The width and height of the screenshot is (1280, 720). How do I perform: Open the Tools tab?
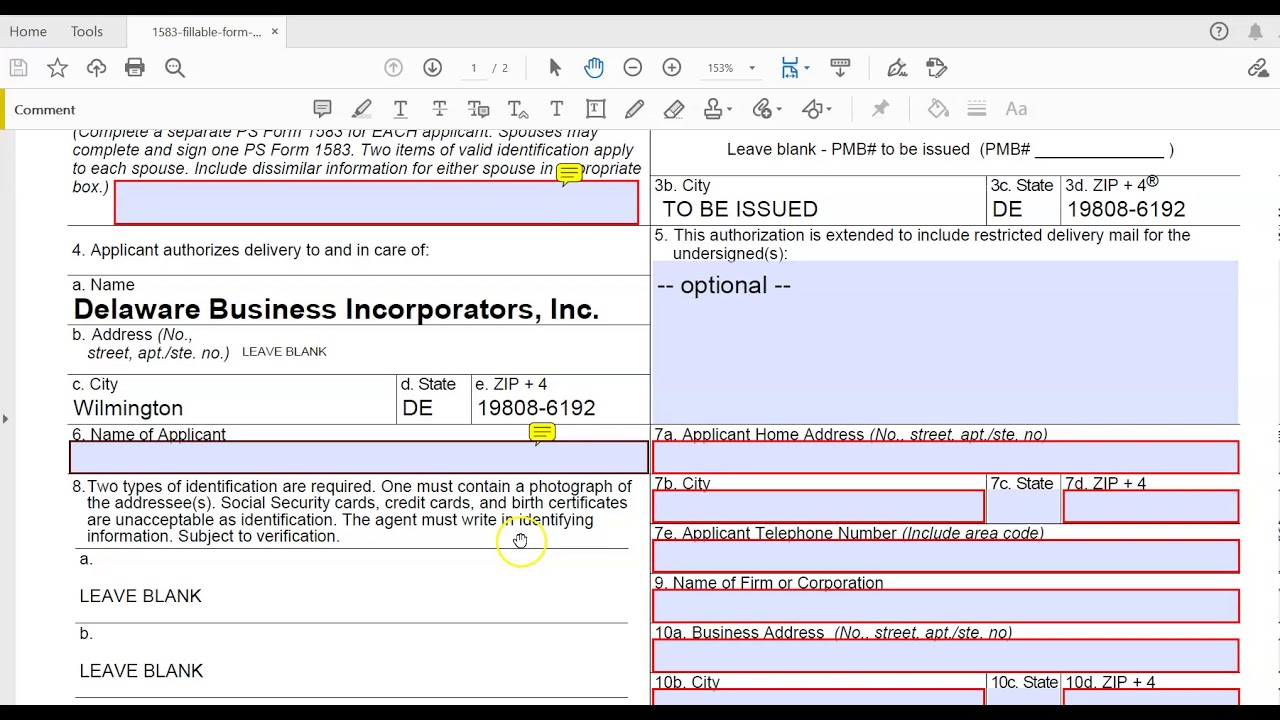tap(87, 32)
